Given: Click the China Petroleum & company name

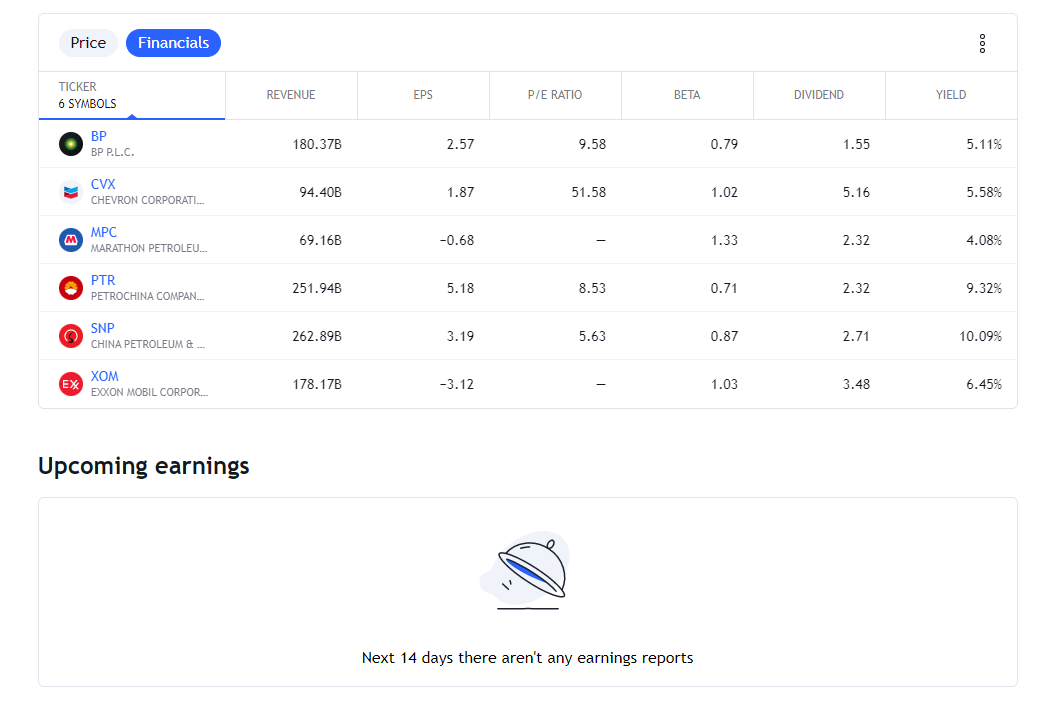Looking at the screenshot, I should (x=148, y=345).
